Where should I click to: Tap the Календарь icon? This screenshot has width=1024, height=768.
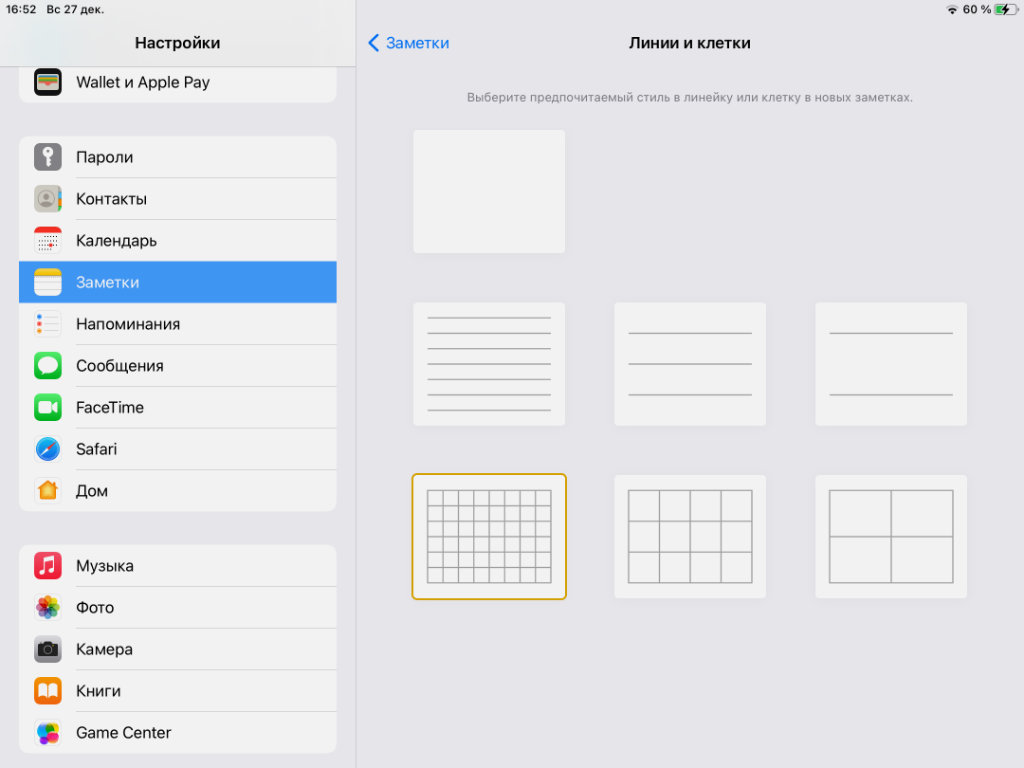click(x=48, y=240)
